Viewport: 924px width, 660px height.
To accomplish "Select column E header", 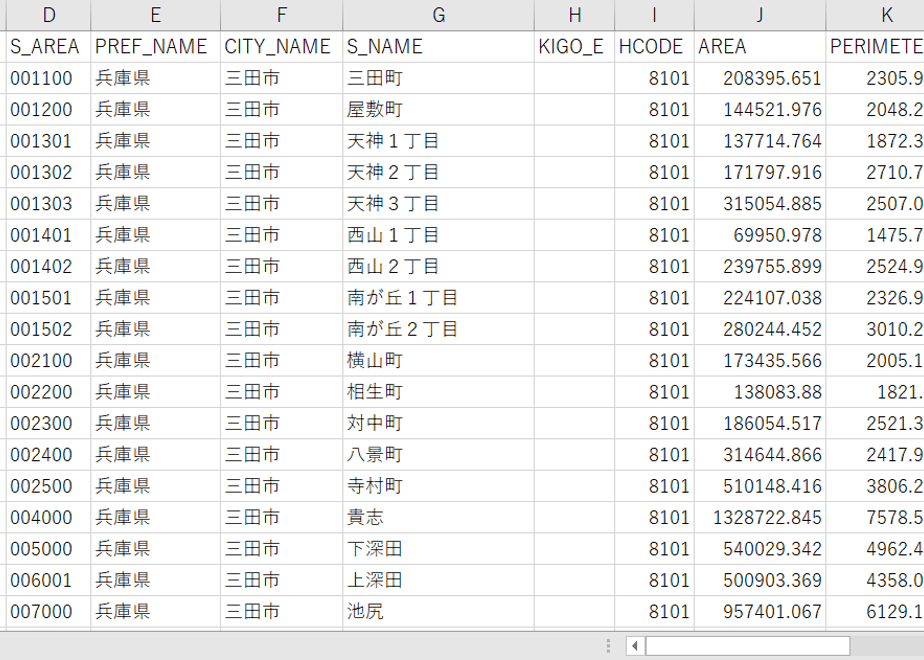I will point(156,15).
